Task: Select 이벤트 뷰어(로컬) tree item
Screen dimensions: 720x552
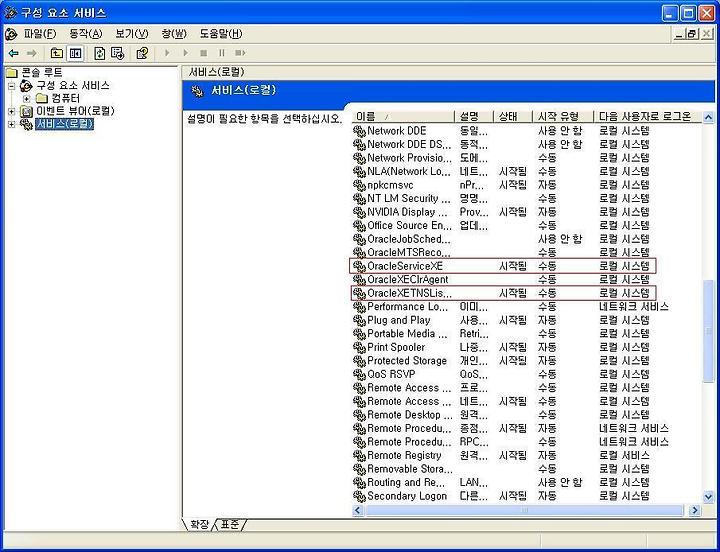Action: [x=75, y=111]
